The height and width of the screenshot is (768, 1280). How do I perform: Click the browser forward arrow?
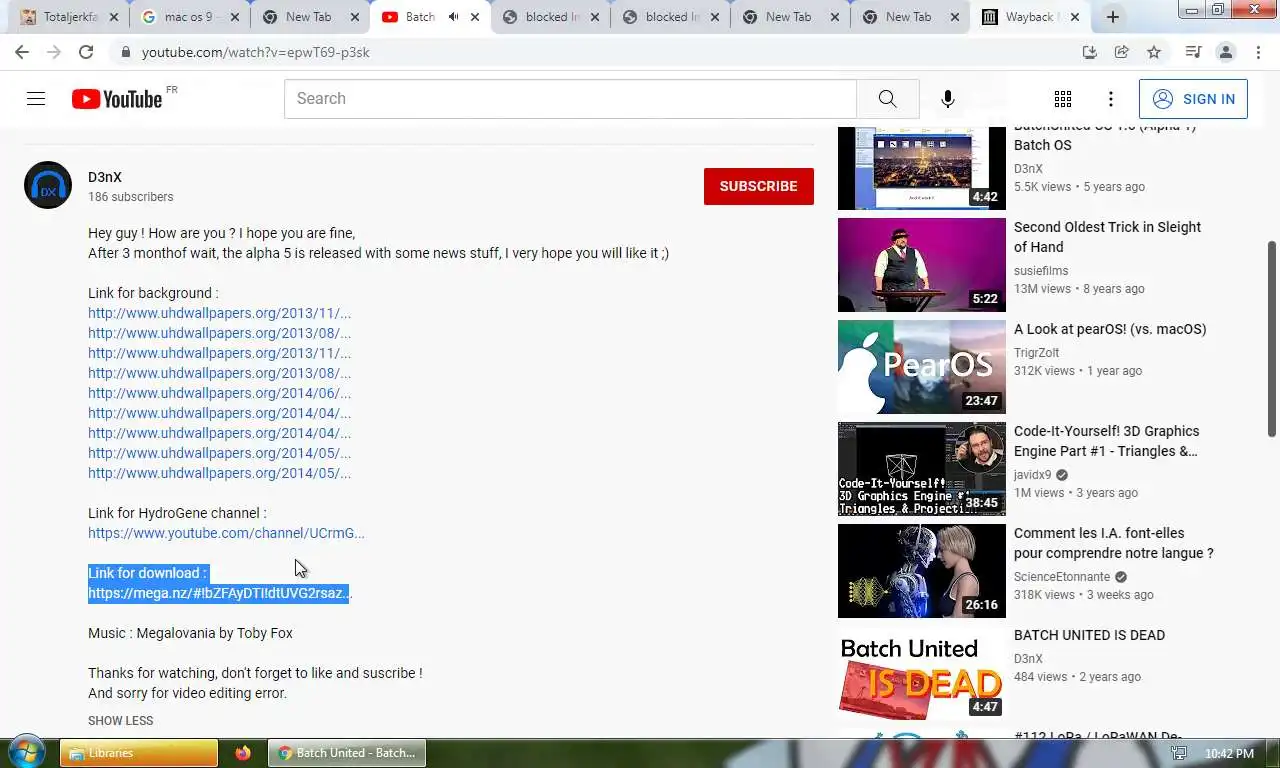click(x=54, y=52)
